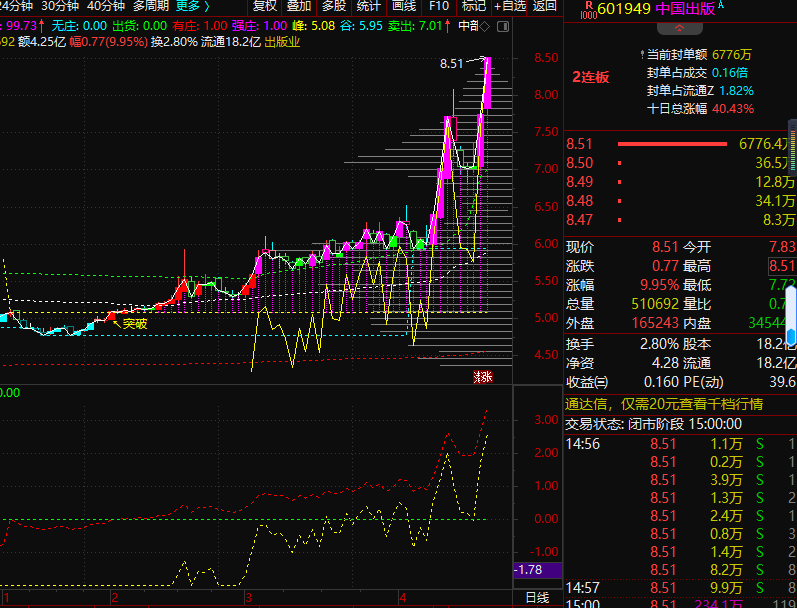Switch to the 30分钟 period tab
Screen dimensions: 797x608
pyautogui.click(x=60, y=6)
